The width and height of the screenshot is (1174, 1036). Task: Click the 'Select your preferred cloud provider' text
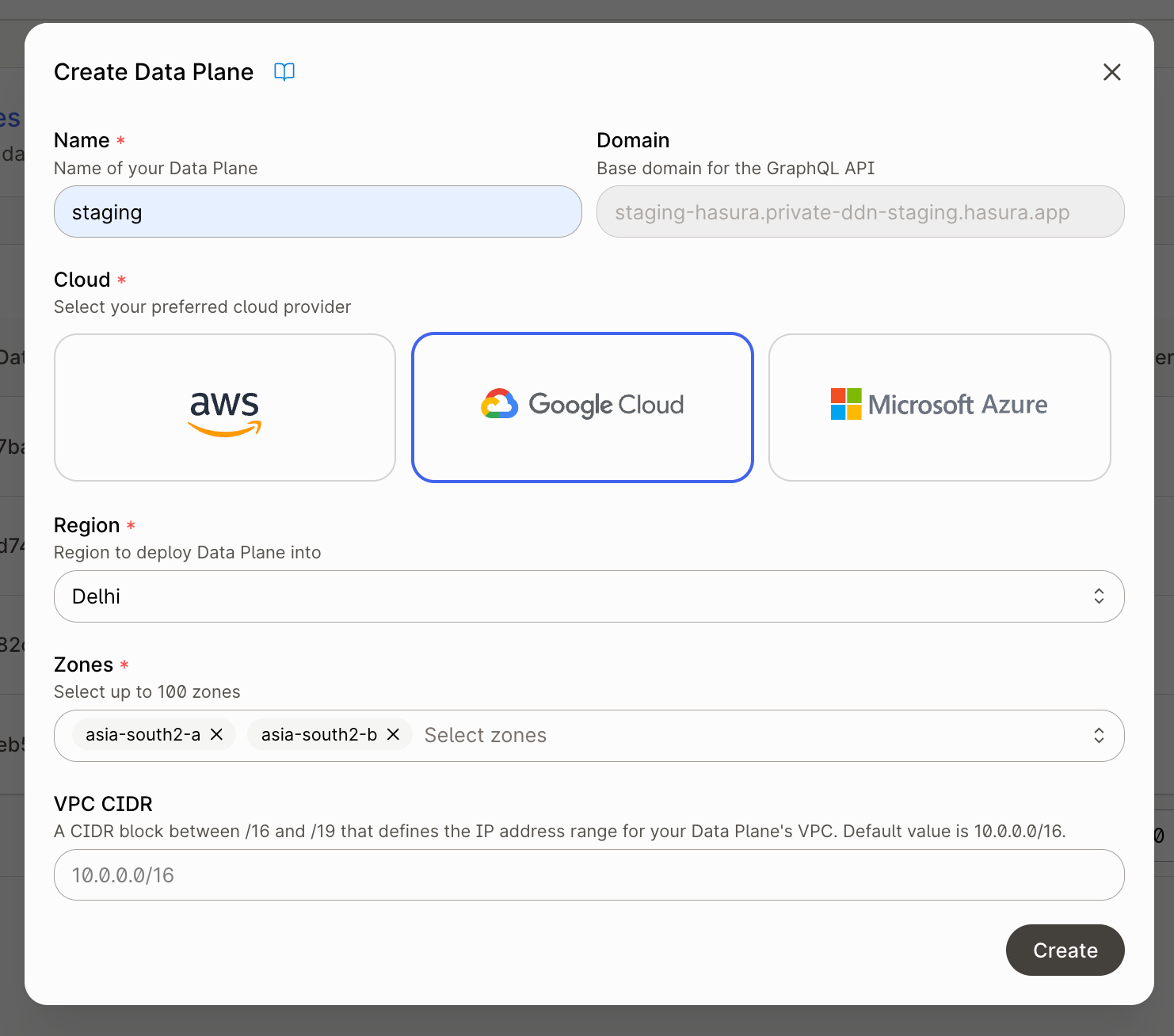[x=203, y=307]
